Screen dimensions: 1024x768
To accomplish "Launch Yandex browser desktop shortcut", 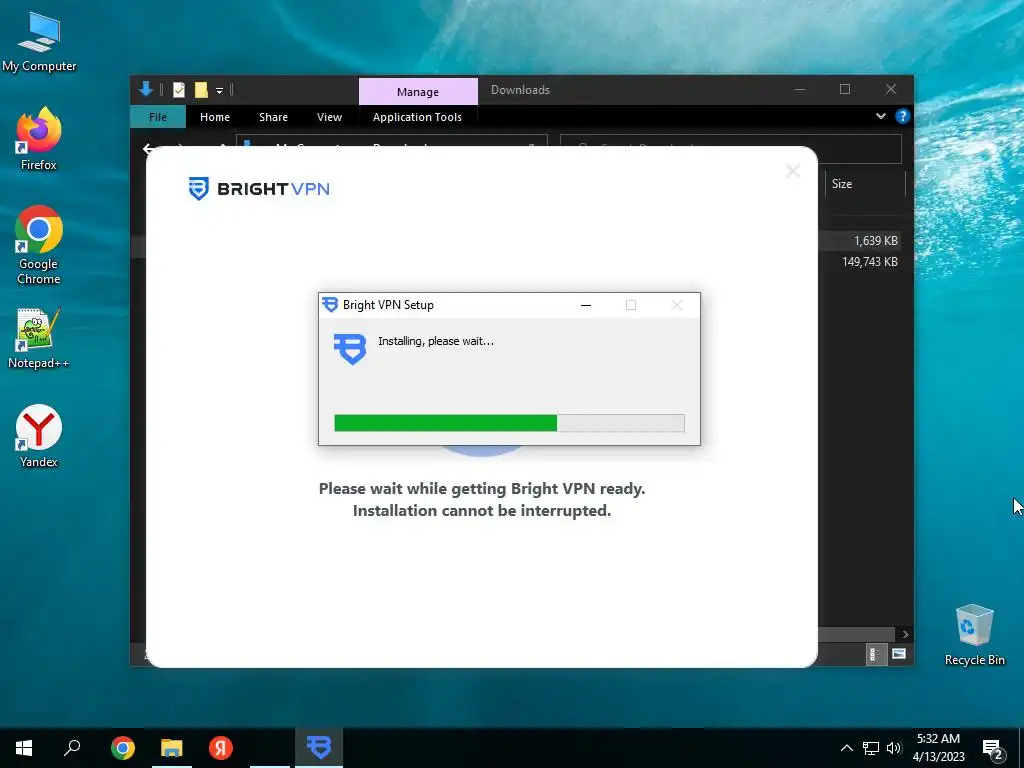I will [x=39, y=436].
